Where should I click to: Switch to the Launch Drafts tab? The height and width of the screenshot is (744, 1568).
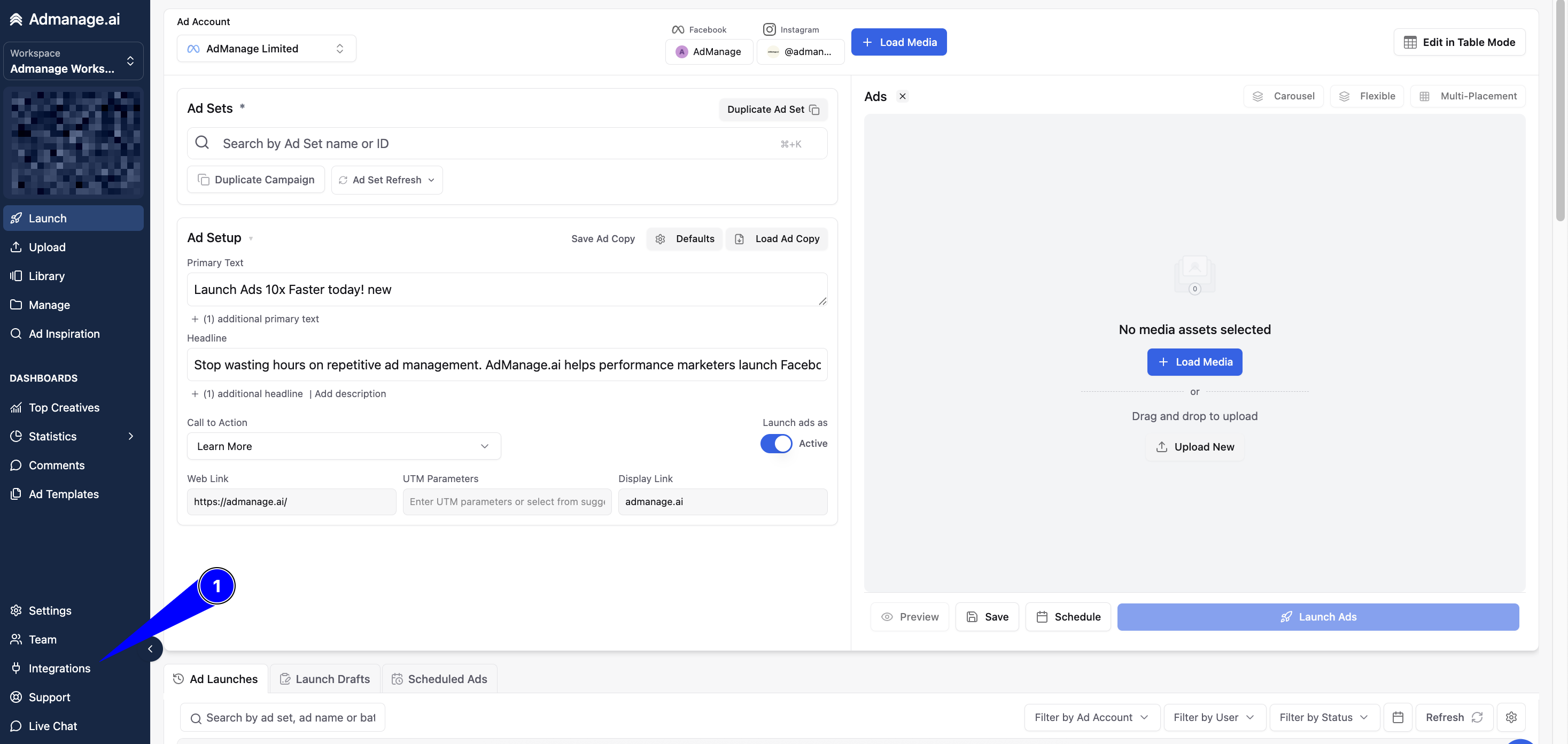(325, 679)
